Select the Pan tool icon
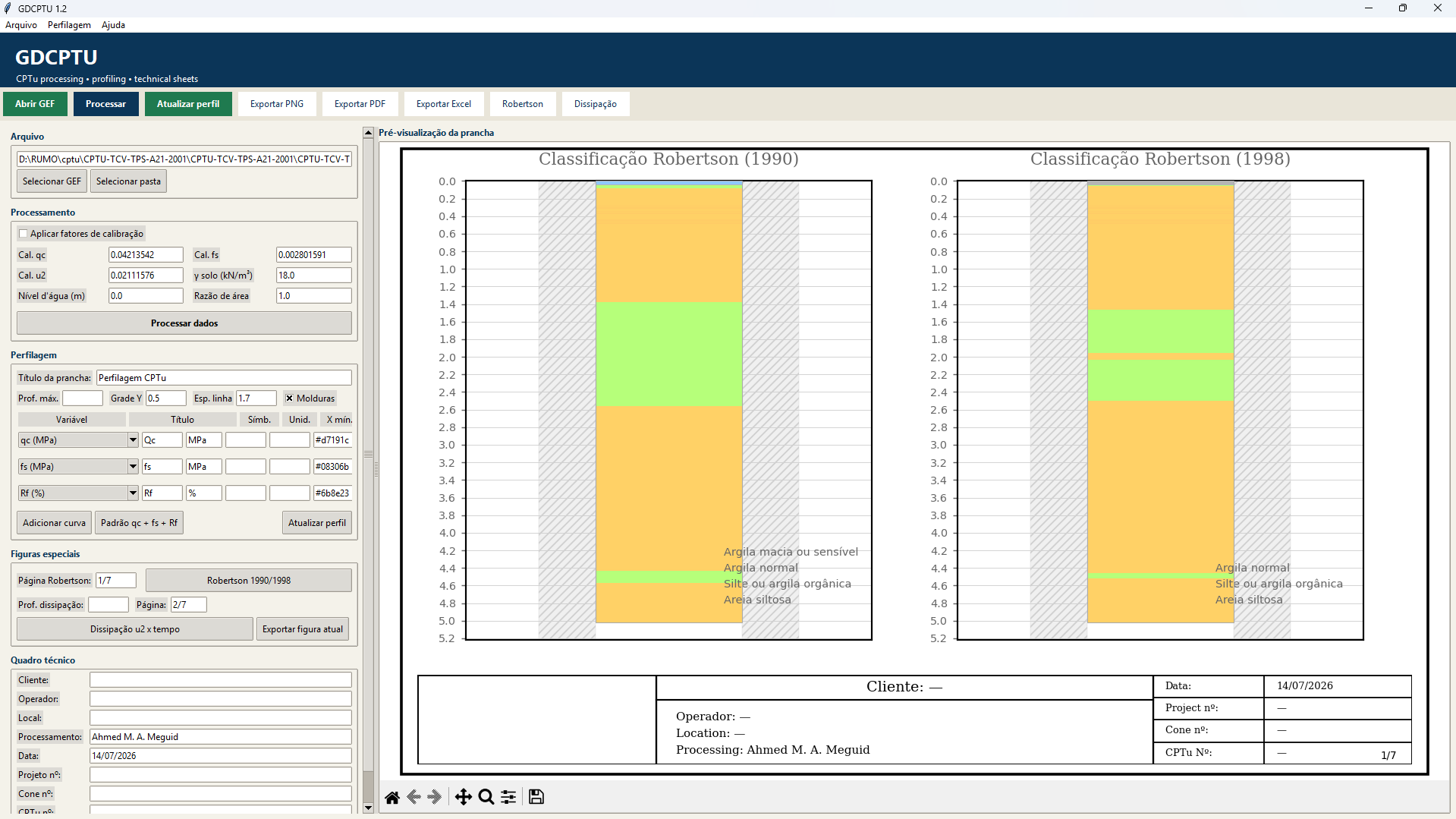This screenshot has height=819, width=1456. point(463,797)
